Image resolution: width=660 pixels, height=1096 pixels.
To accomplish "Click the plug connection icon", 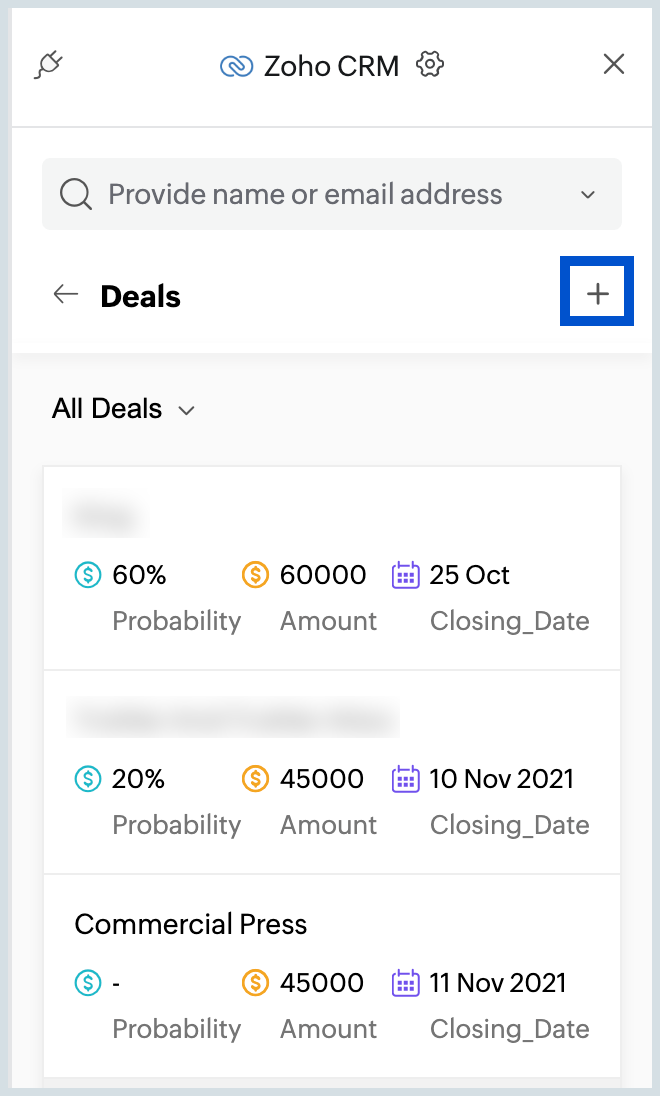I will point(49,65).
